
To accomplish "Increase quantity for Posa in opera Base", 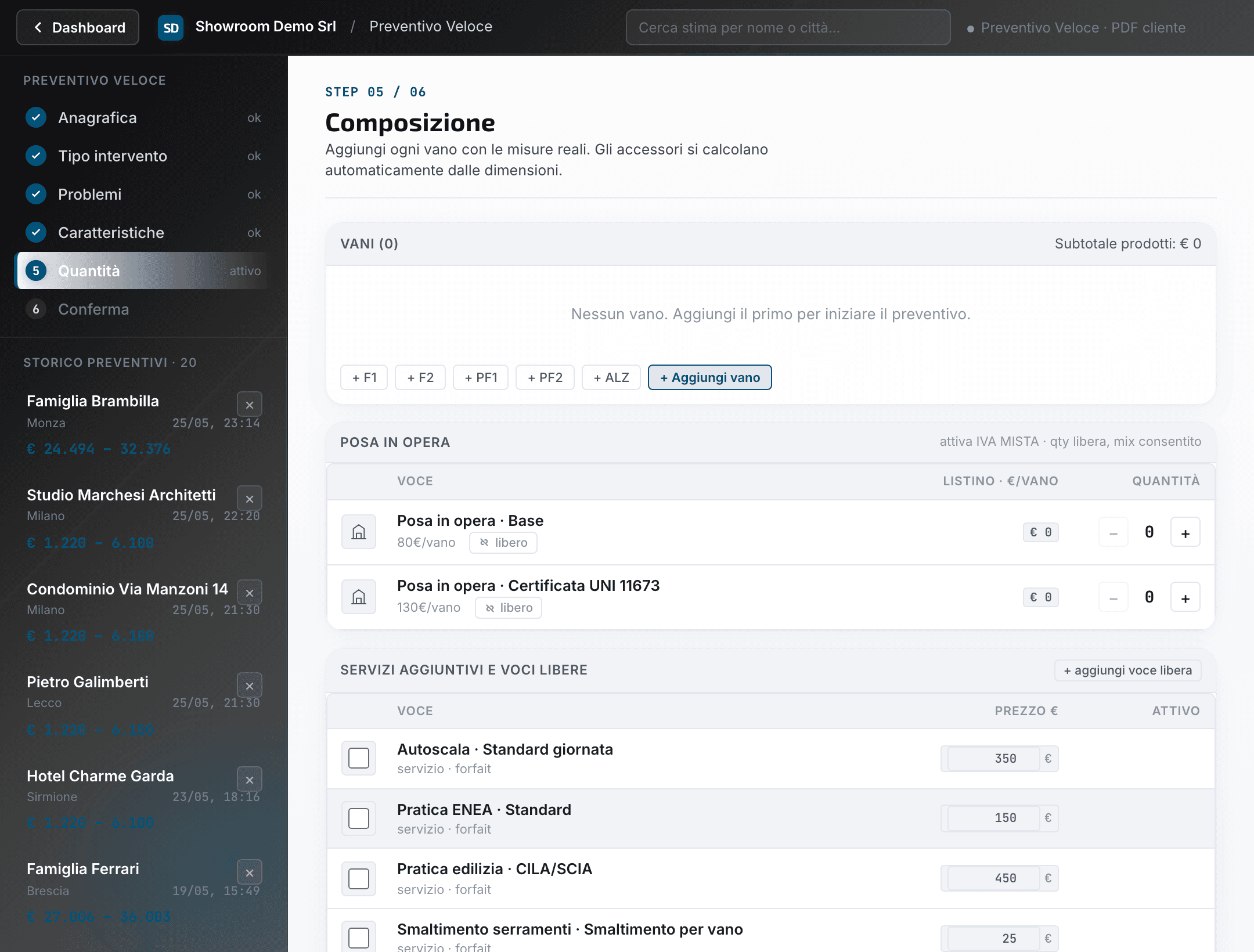I will click(x=1185, y=532).
